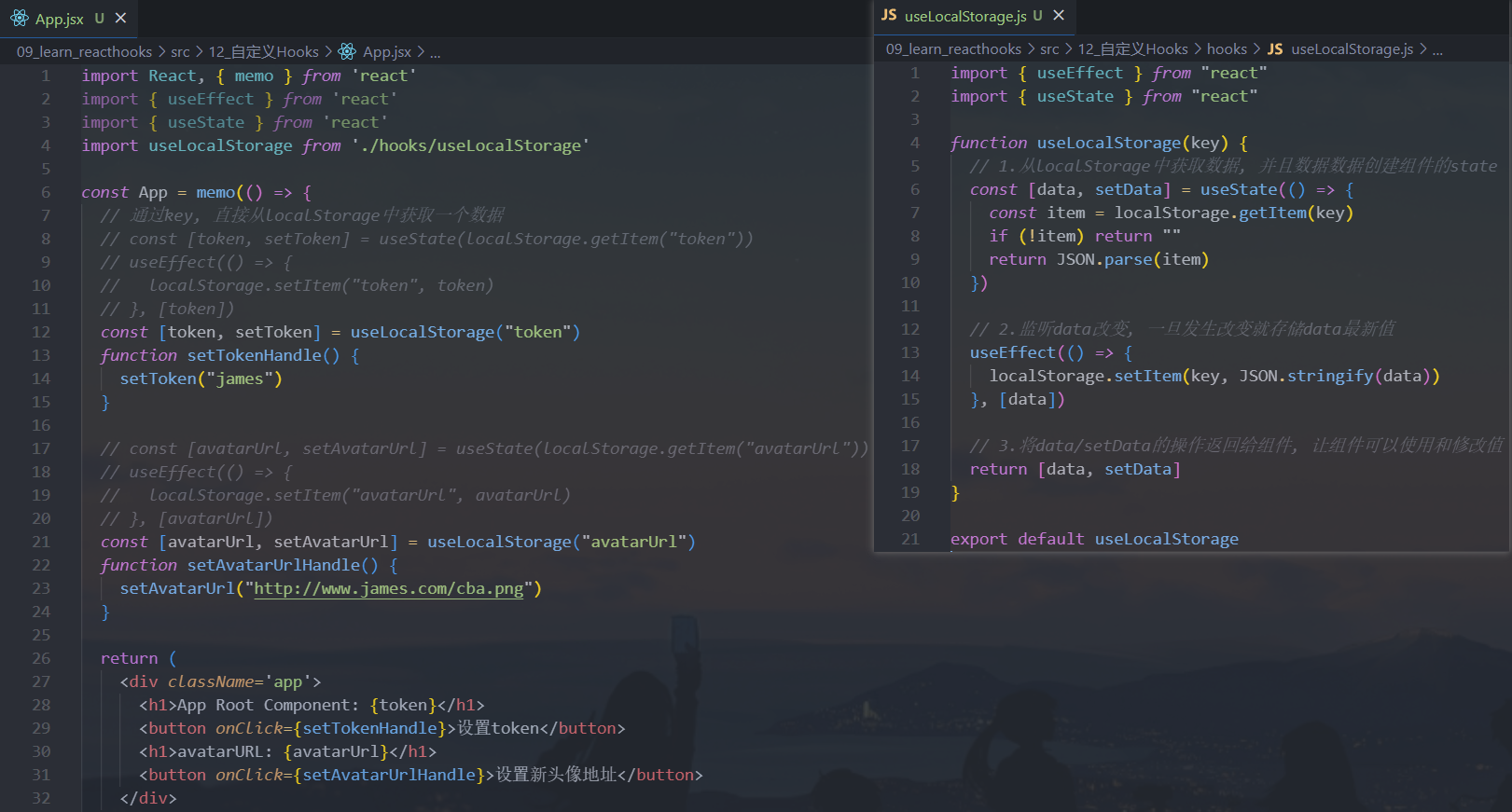This screenshot has height=812, width=1512.
Task: Open src breadcrumb in right editor
Action: coord(1049,49)
